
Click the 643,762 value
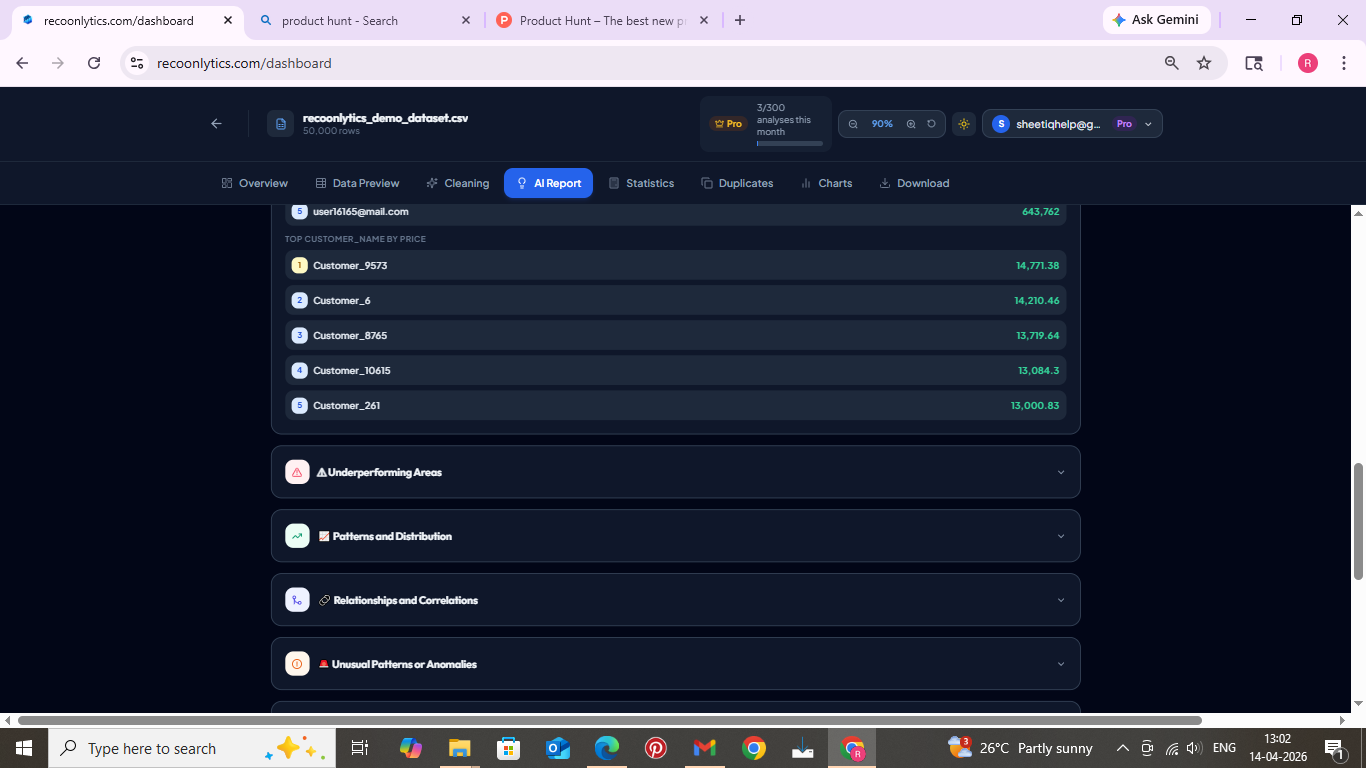pyautogui.click(x=1040, y=212)
